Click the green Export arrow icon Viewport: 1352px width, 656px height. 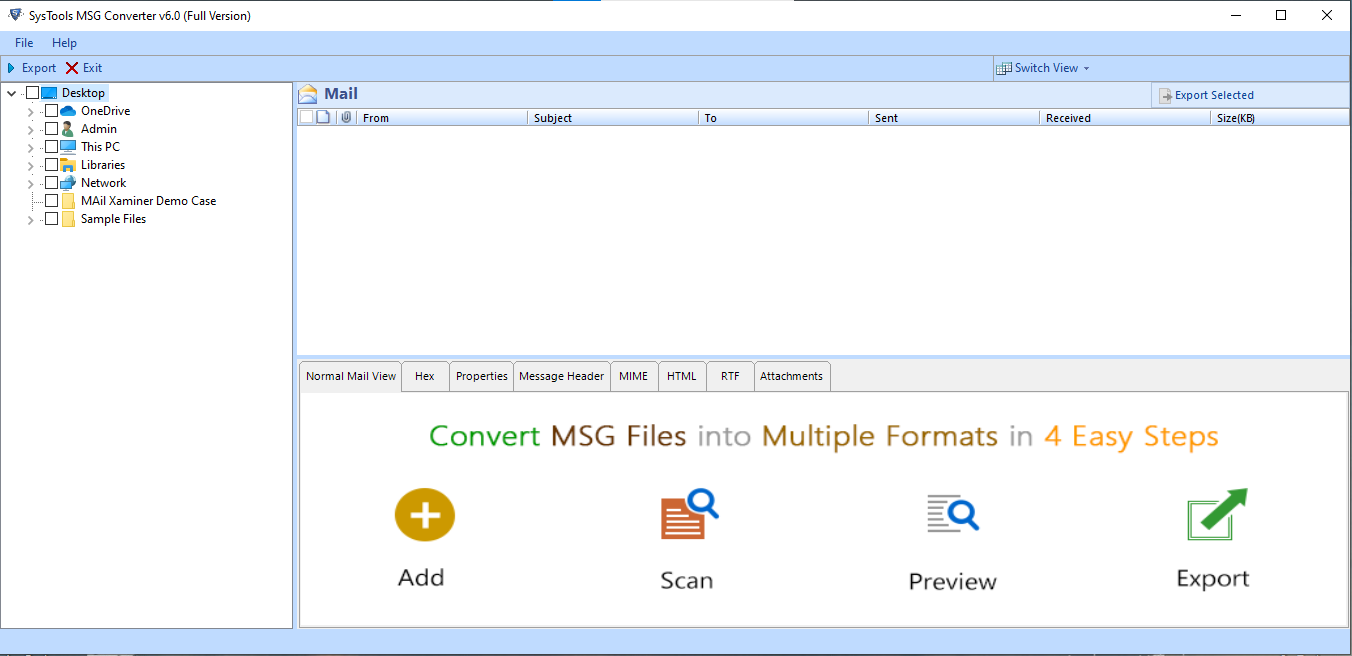pyautogui.click(x=1217, y=514)
